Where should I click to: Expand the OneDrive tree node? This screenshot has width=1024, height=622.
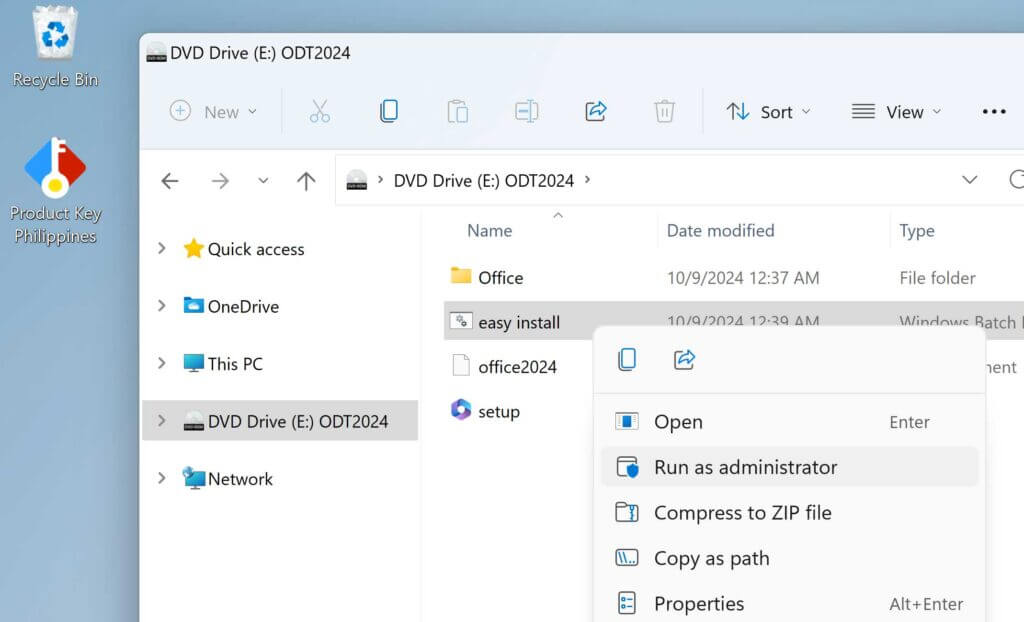tap(162, 306)
